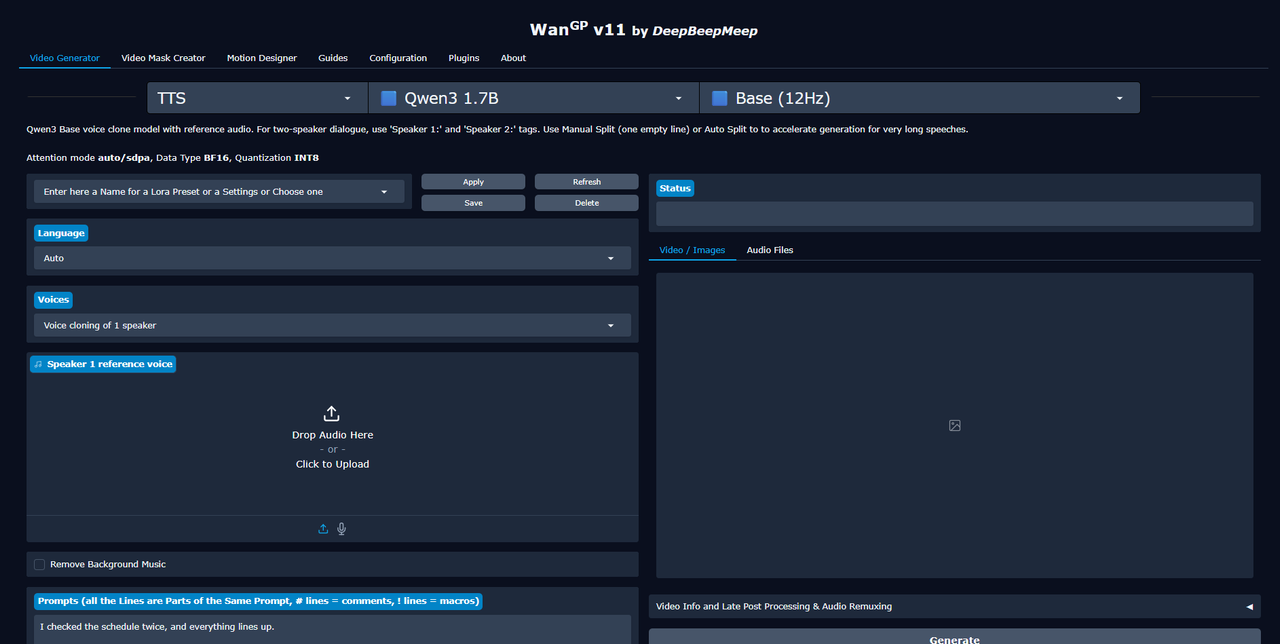Switch to the Audio Files output tab
The image size is (1280, 644).
coord(770,250)
